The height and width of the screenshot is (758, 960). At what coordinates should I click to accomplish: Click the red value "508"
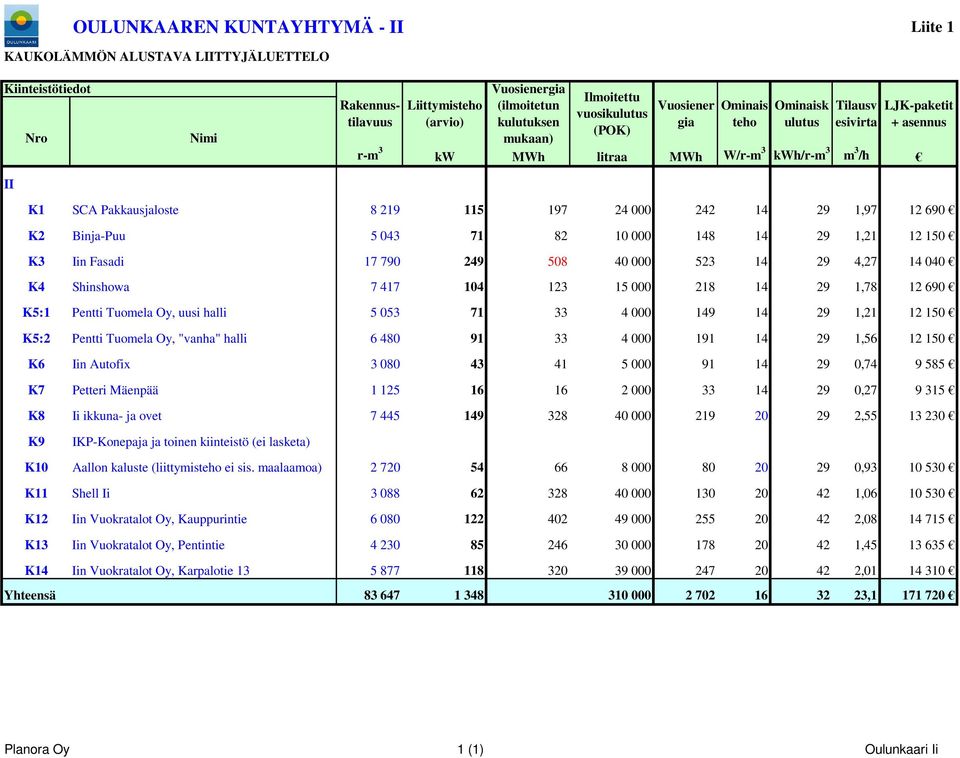click(x=558, y=261)
